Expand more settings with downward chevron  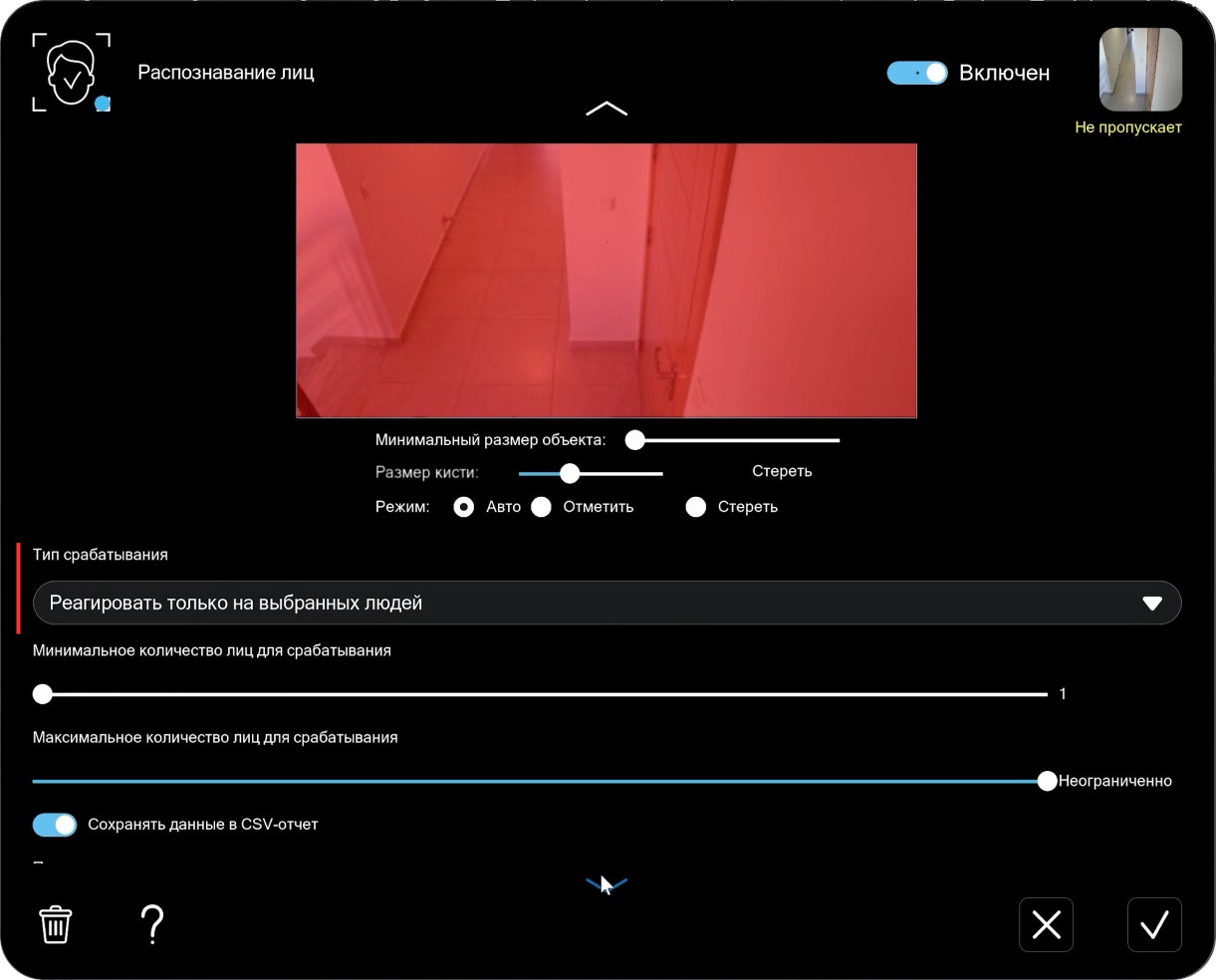607,883
